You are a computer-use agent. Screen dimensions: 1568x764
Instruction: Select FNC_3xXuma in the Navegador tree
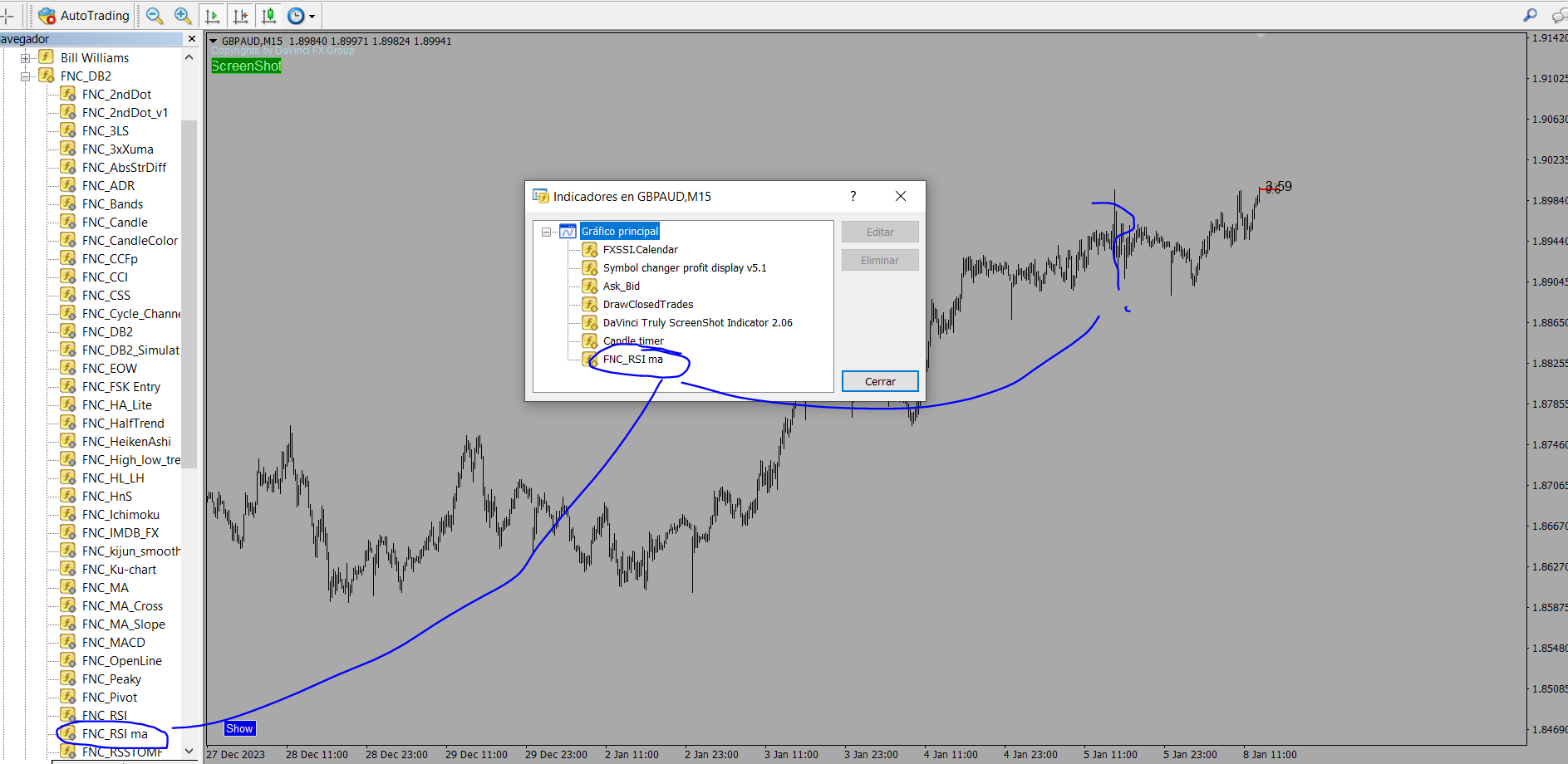tap(117, 149)
